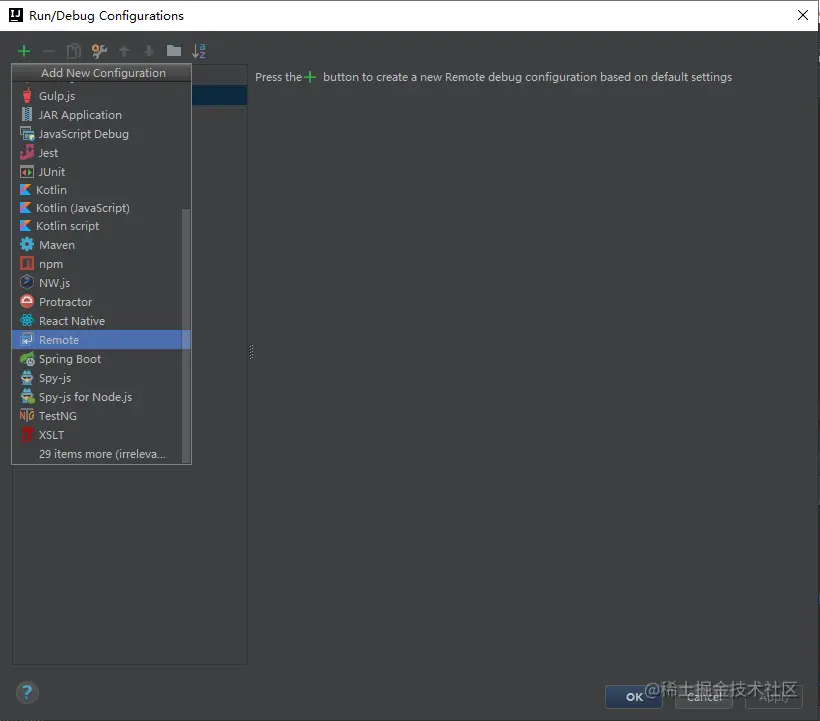
Task: Click the JUnit icon
Action: point(27,171)
